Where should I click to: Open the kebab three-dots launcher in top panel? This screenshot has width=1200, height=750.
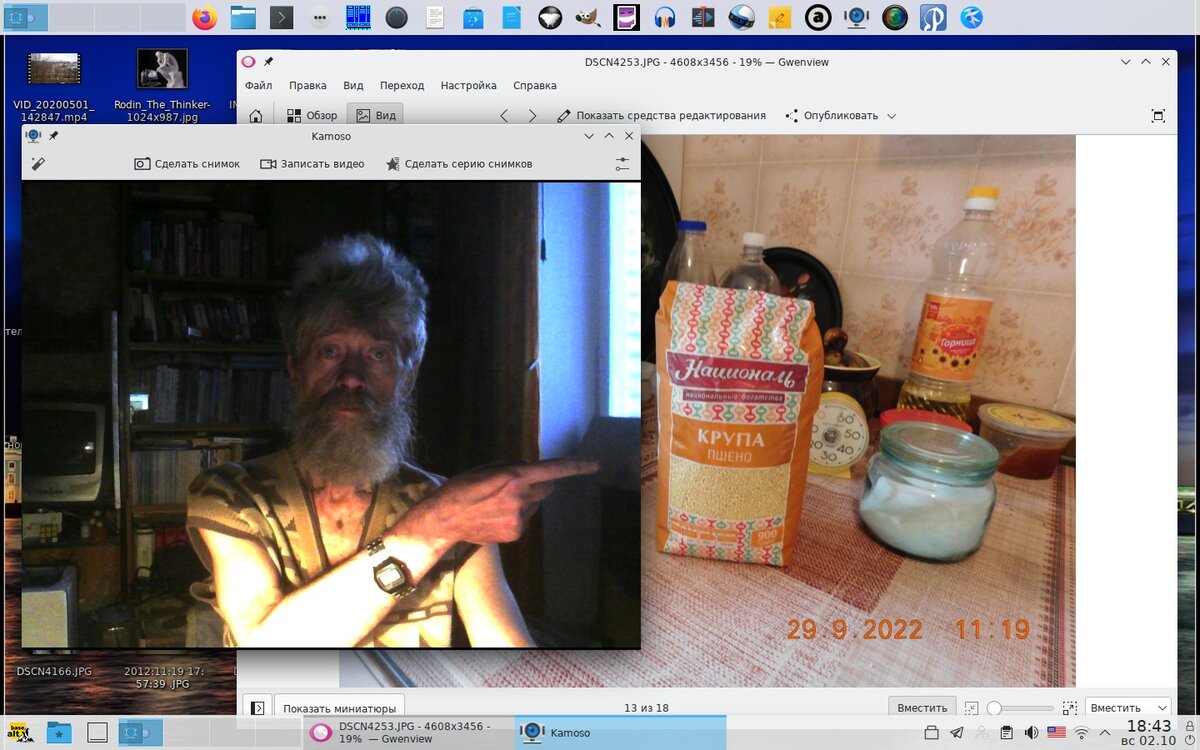coord(320,17)
